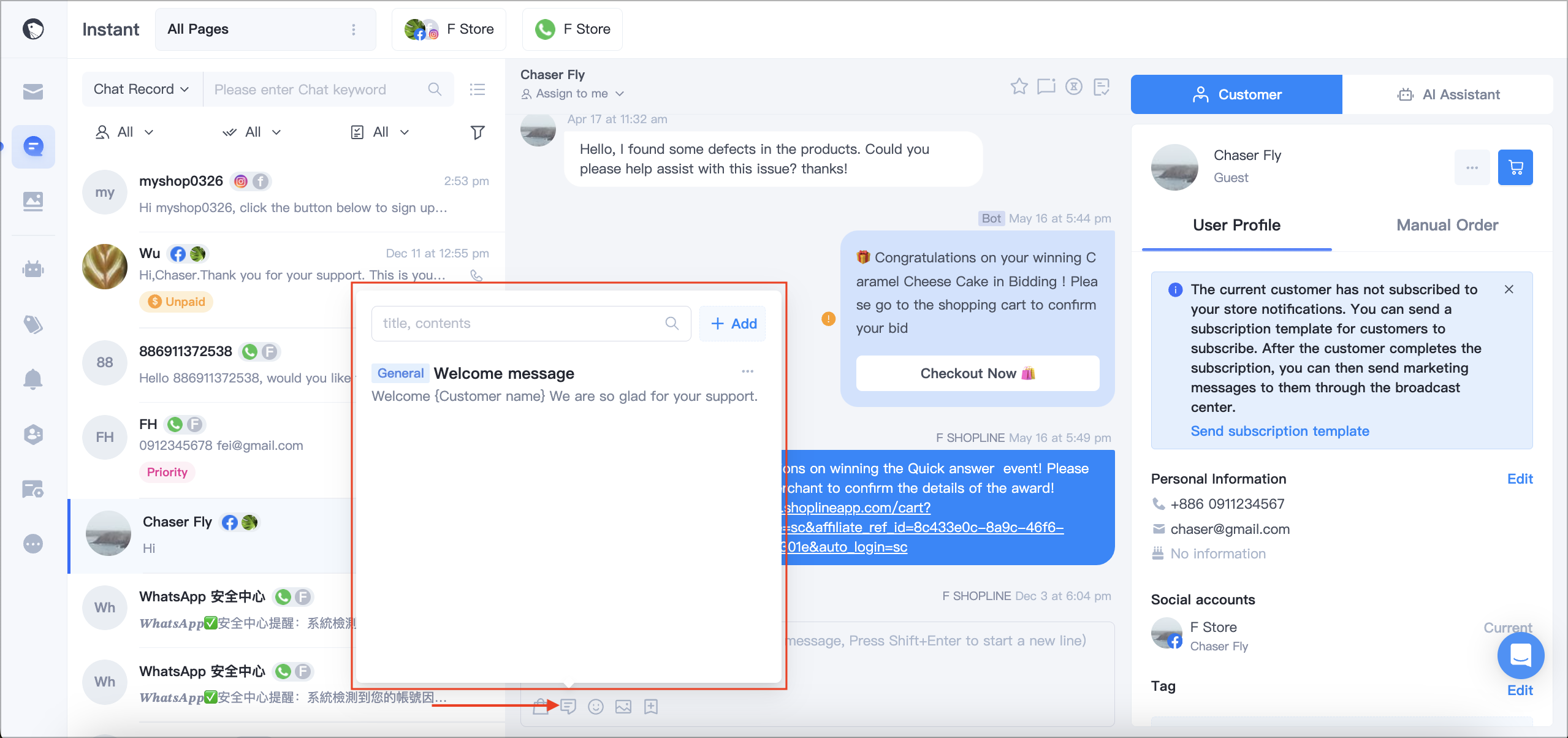The height and width of the screenshot is (738, 1568).
Task: Open Welcome message options ellipsis
Action: coord(747,371)
